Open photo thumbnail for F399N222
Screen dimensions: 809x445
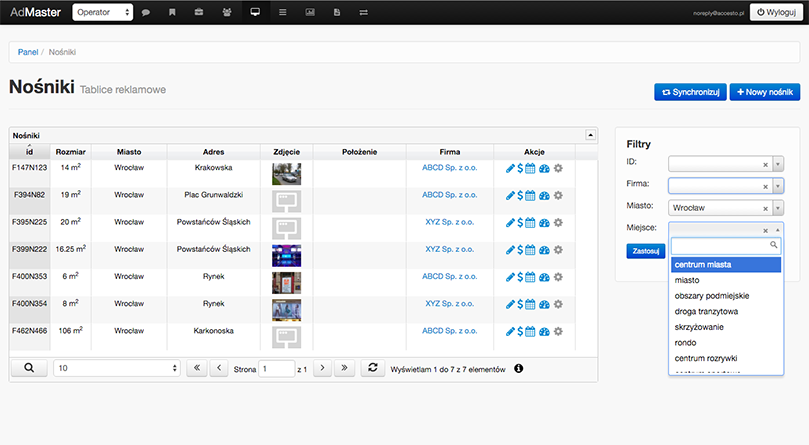(x=286, y=256)
